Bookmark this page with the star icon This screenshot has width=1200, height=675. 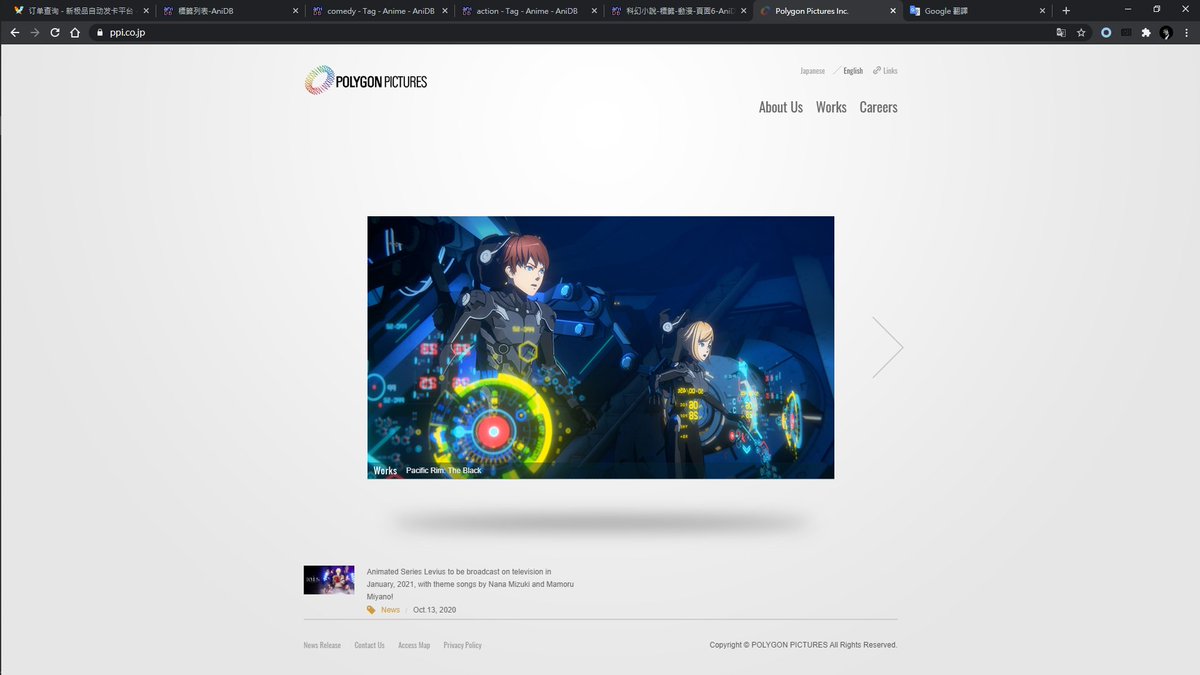click(1081, 32)
